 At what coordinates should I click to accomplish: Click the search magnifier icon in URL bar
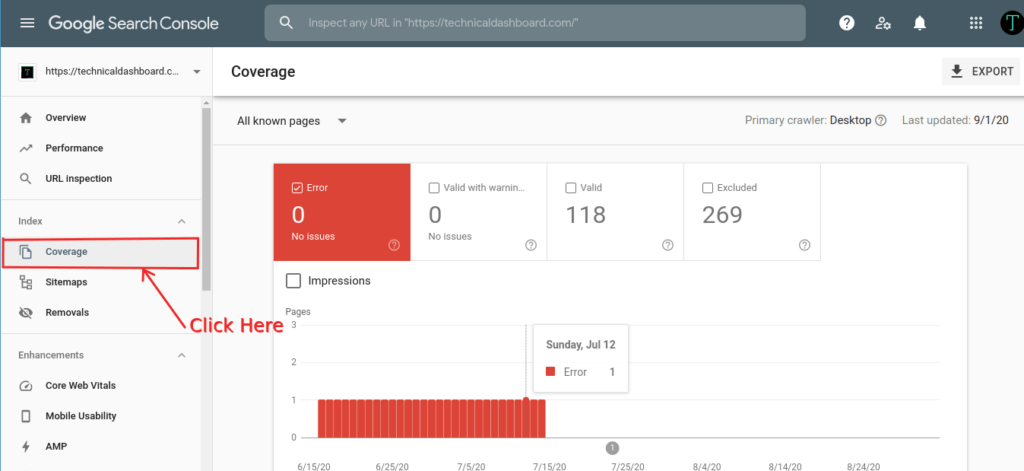286,23
